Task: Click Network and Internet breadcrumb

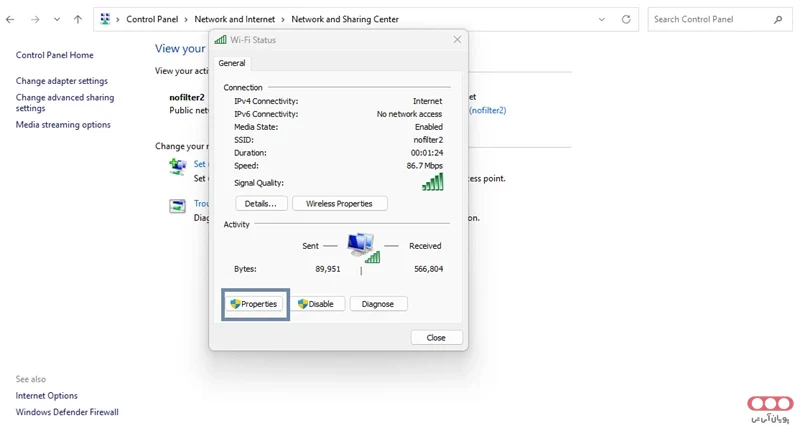Action: (235, 19)
